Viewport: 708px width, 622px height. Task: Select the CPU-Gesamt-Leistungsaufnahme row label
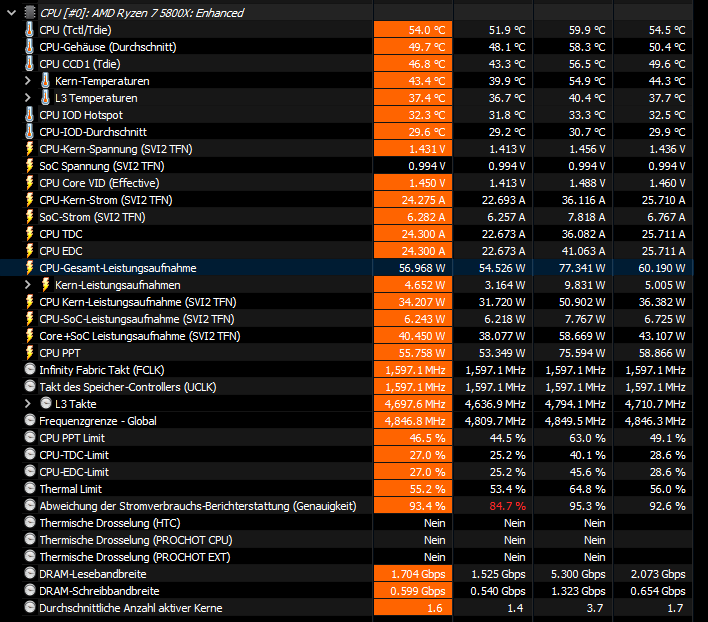point(118,268)
